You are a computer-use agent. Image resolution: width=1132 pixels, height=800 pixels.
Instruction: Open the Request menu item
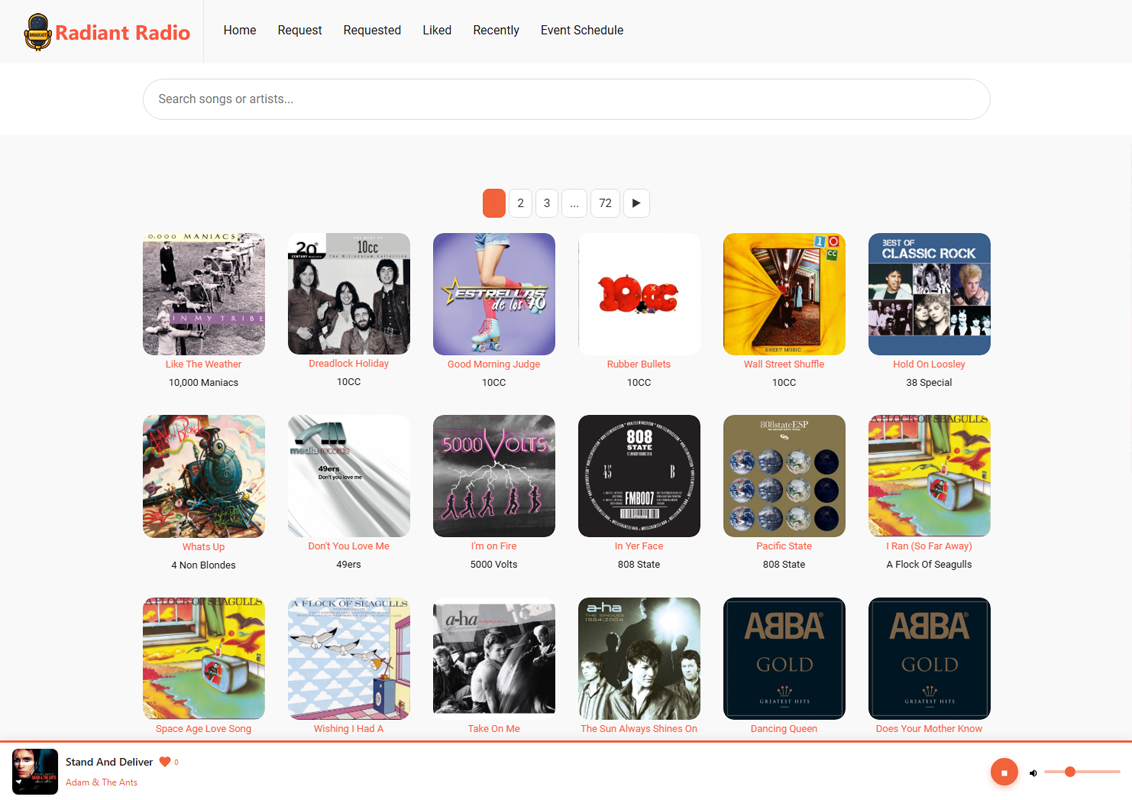pyautogui.click(x=299, y=30)
